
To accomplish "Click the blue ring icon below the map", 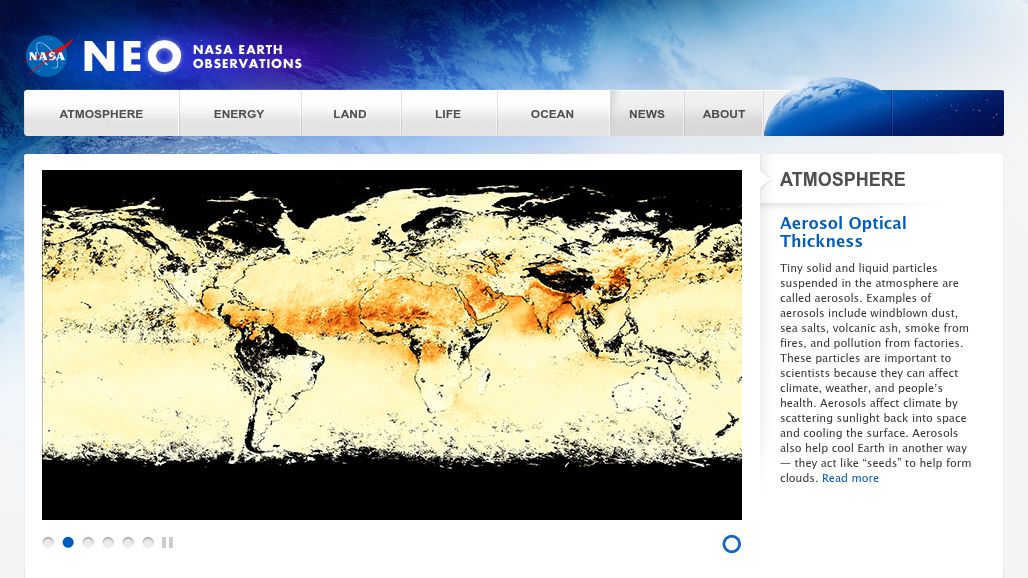I will [731, 544].
